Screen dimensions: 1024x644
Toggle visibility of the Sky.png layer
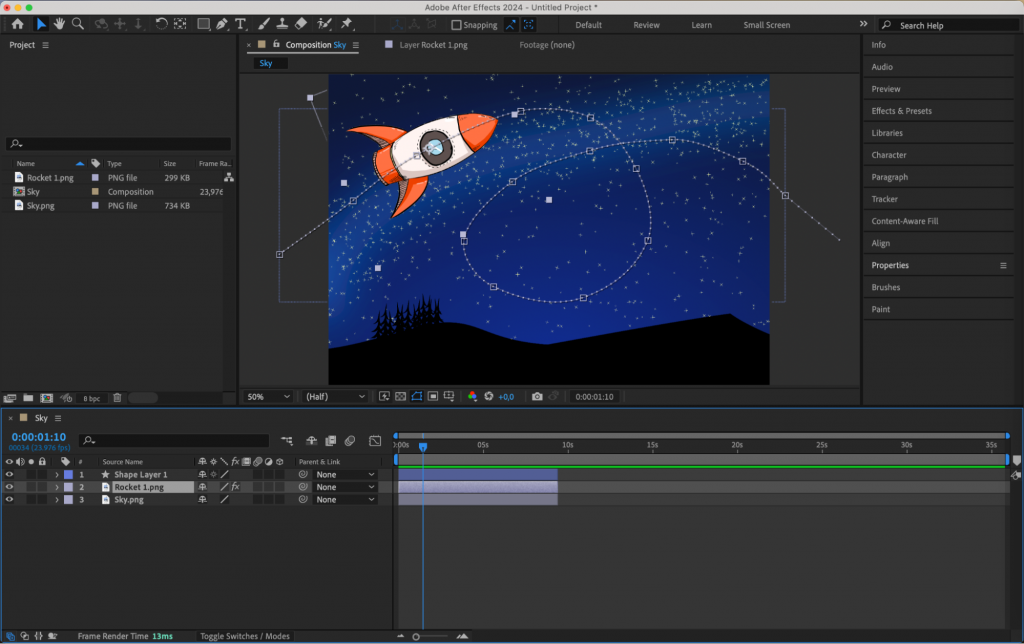(10, 500)
